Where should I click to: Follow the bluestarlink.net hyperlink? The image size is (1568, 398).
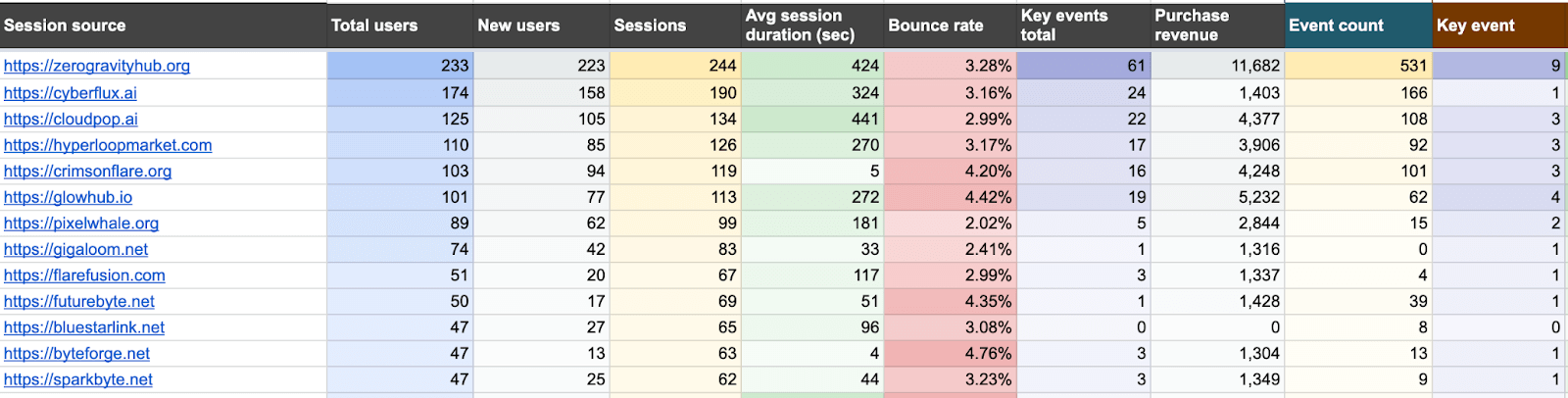[84, 327]
